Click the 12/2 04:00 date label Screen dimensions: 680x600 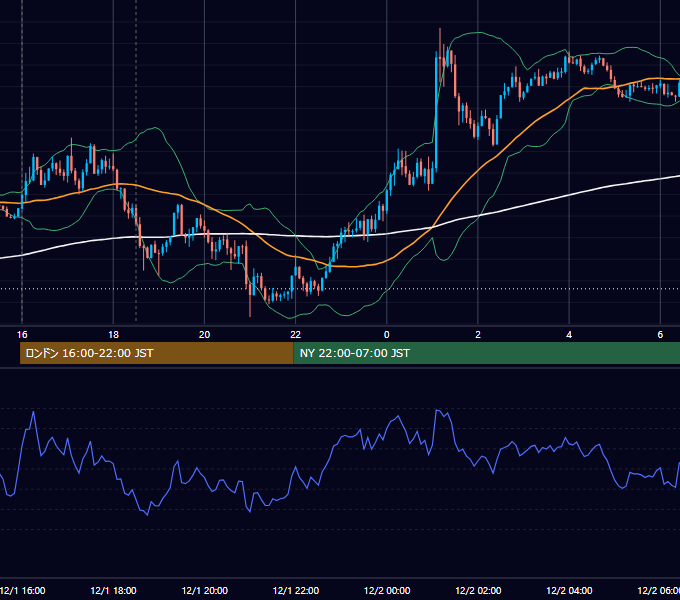point(569,591)
